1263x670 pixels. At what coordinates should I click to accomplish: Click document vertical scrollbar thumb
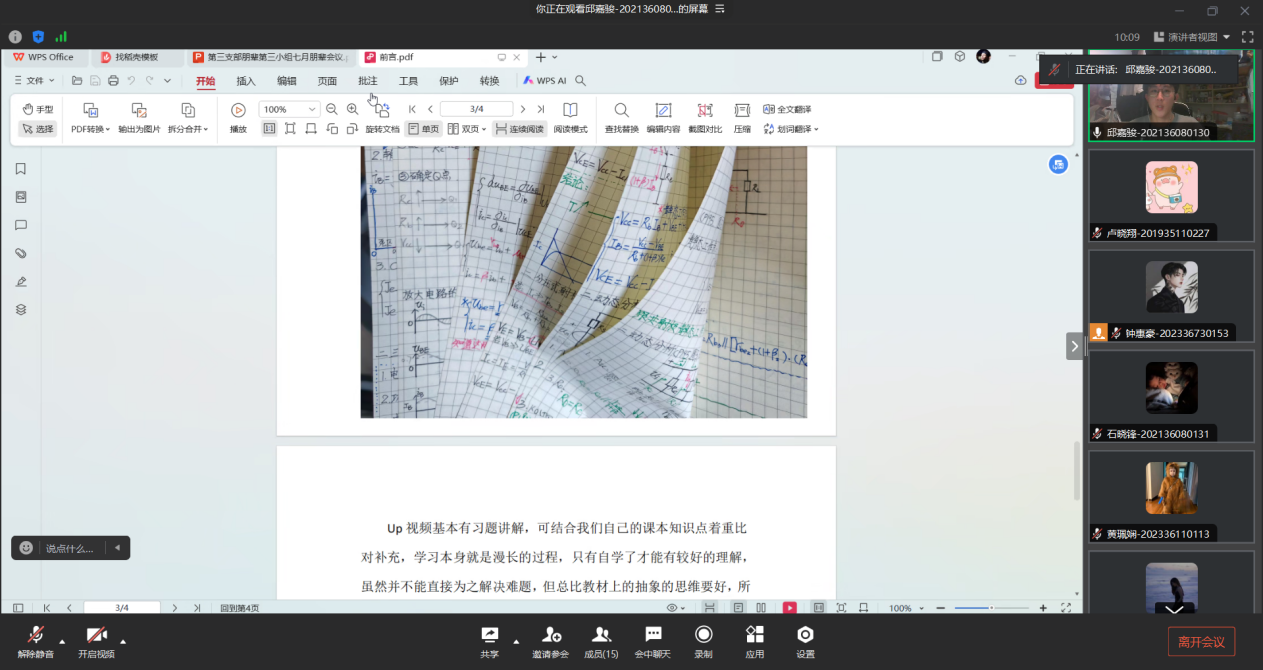pyautogui.click(x=1077, y=471)
